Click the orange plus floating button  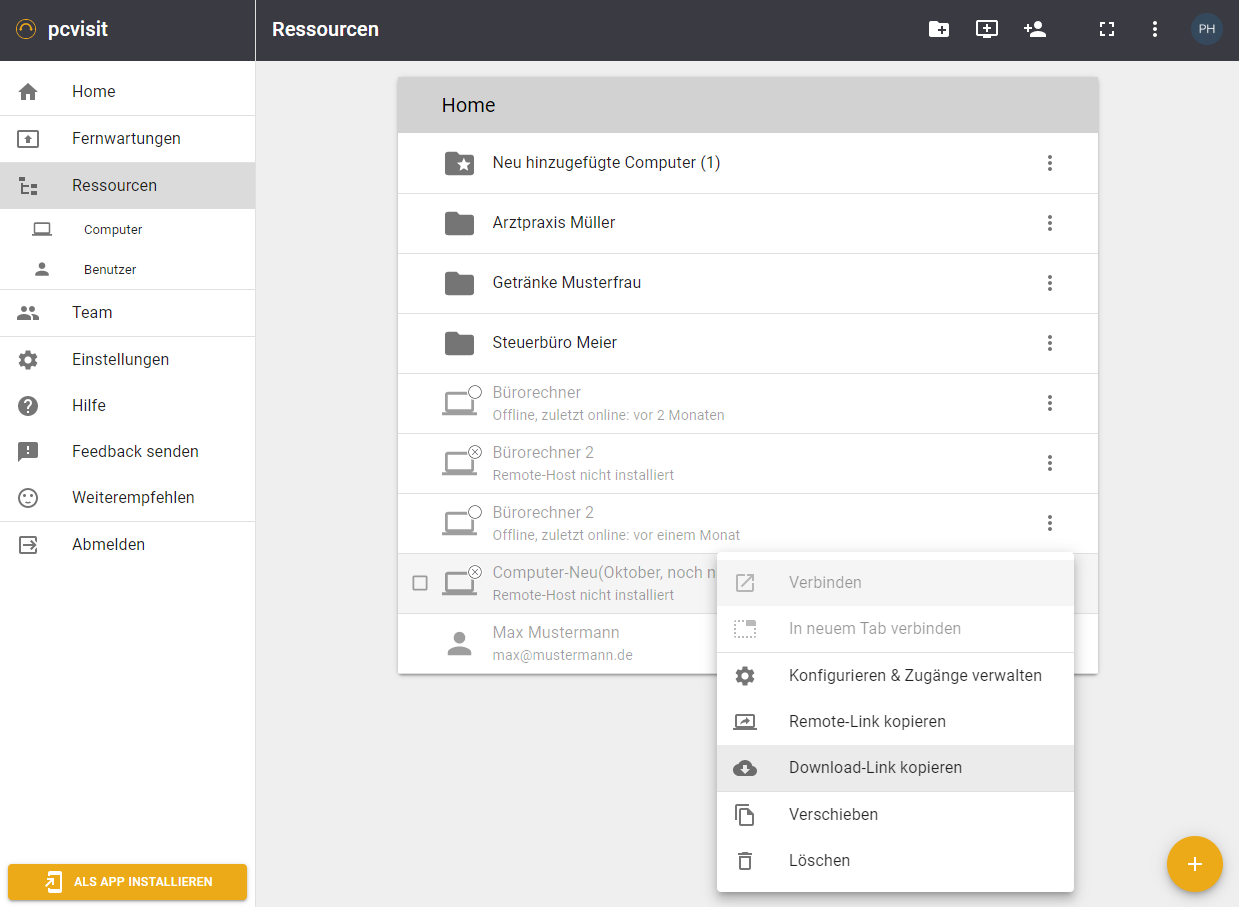coord(1194,863)
